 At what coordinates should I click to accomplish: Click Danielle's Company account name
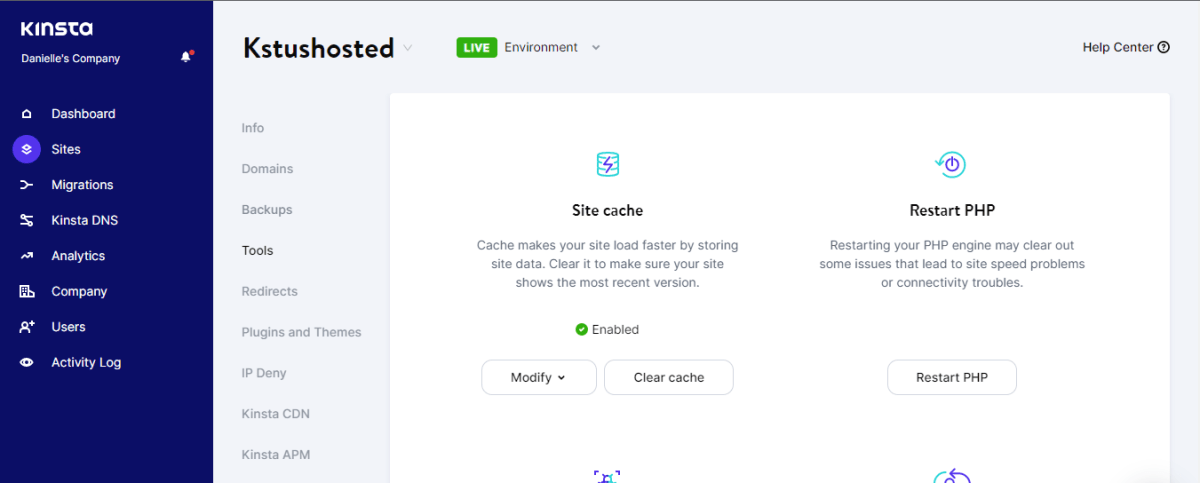tap(70, 58)
